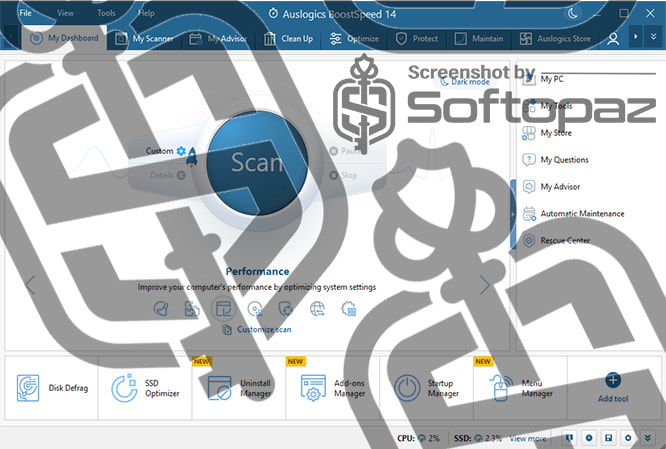Open My Advisor in the right sidebar
The image size is (666, 449).
tap(560, 186)
